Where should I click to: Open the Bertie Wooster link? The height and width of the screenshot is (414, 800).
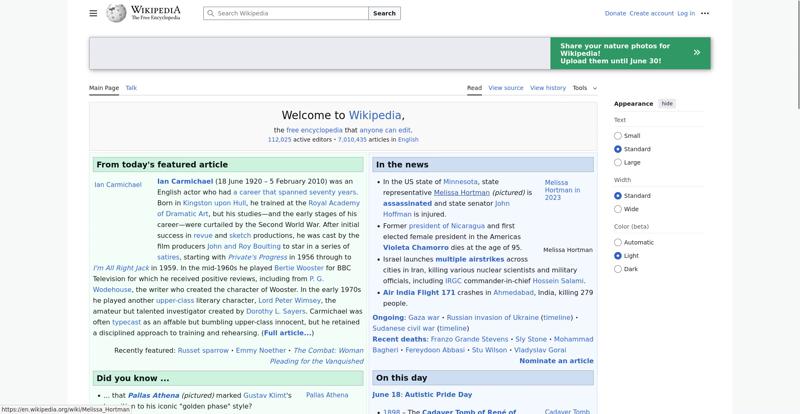point(299,267)
